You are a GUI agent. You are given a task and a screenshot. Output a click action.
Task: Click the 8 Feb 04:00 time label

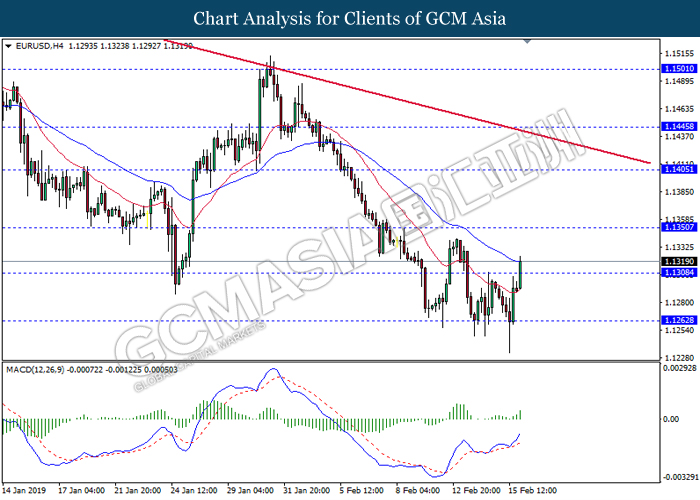[x=418, y=491]
